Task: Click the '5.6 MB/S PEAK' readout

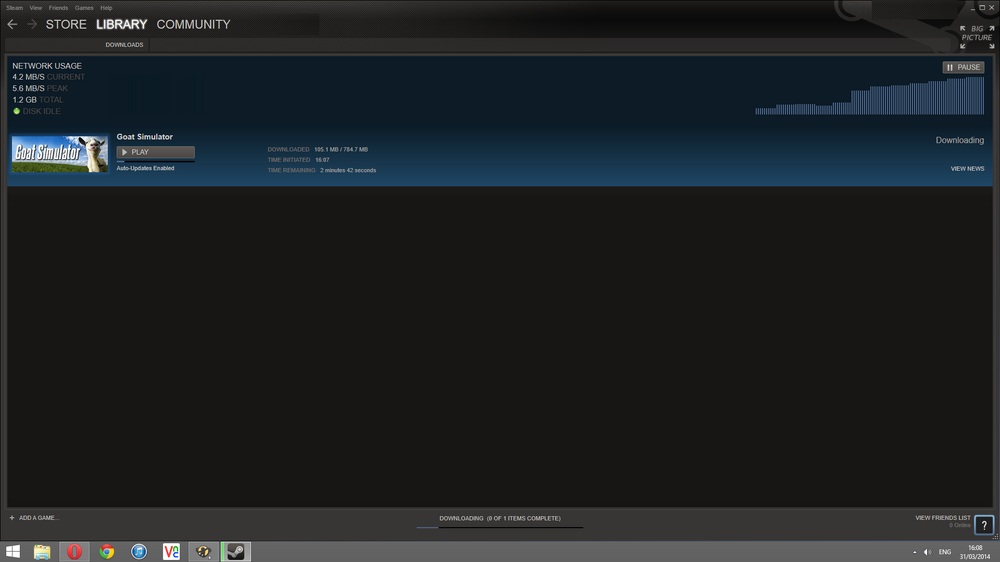Action: [40, 89]
